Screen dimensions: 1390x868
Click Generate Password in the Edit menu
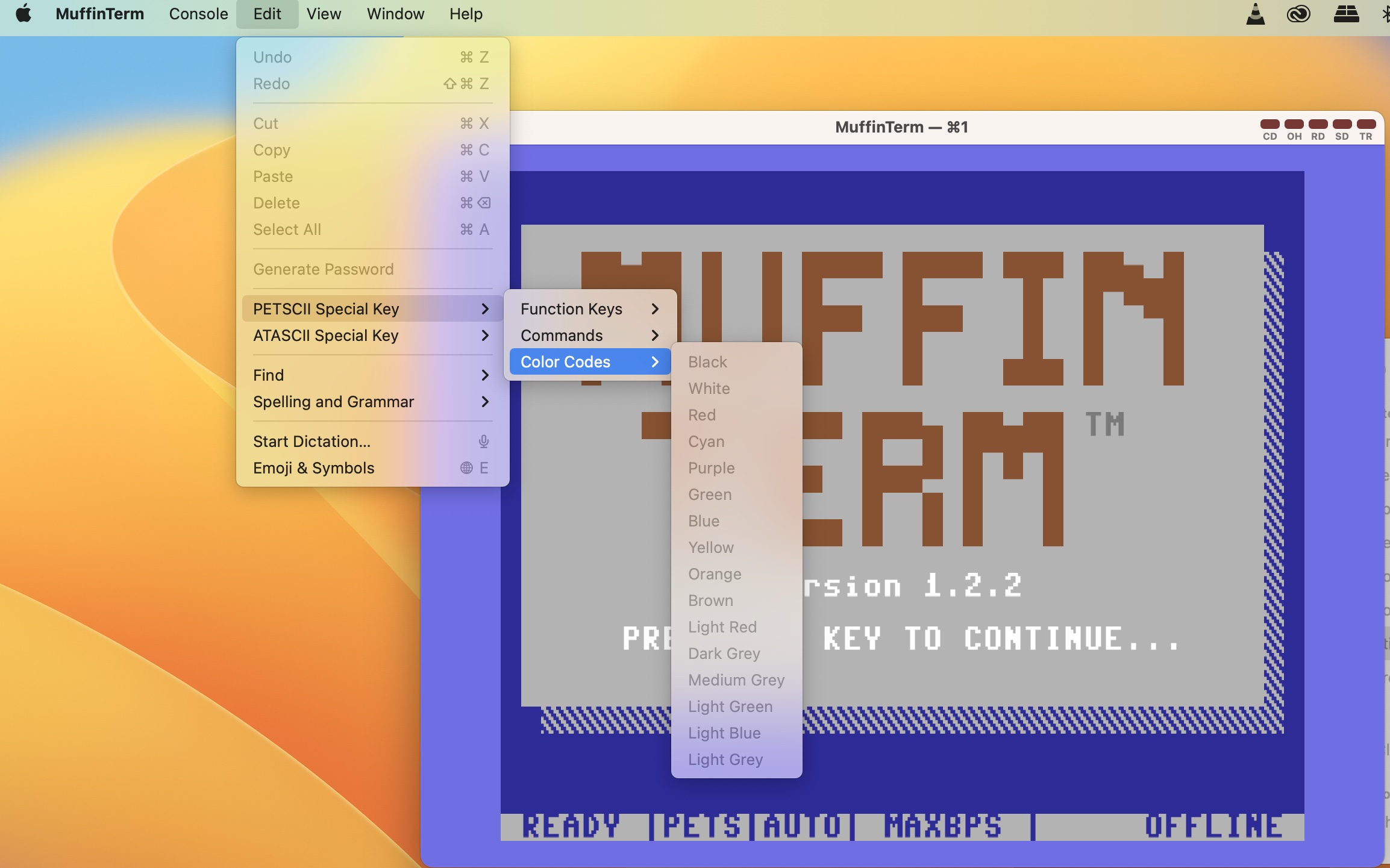coord(372,269)
